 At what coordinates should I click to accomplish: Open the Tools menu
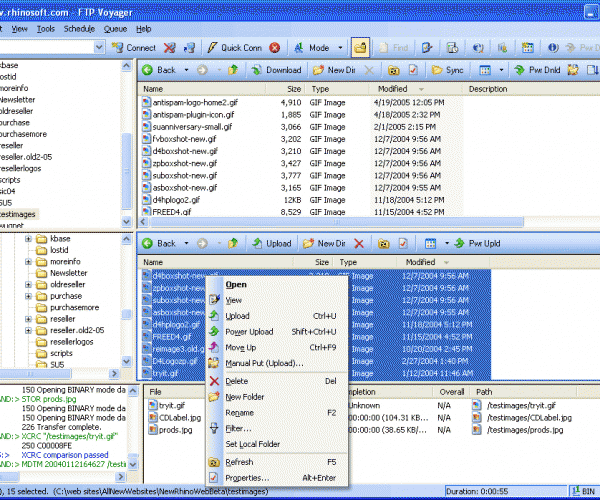click(46, 29)
